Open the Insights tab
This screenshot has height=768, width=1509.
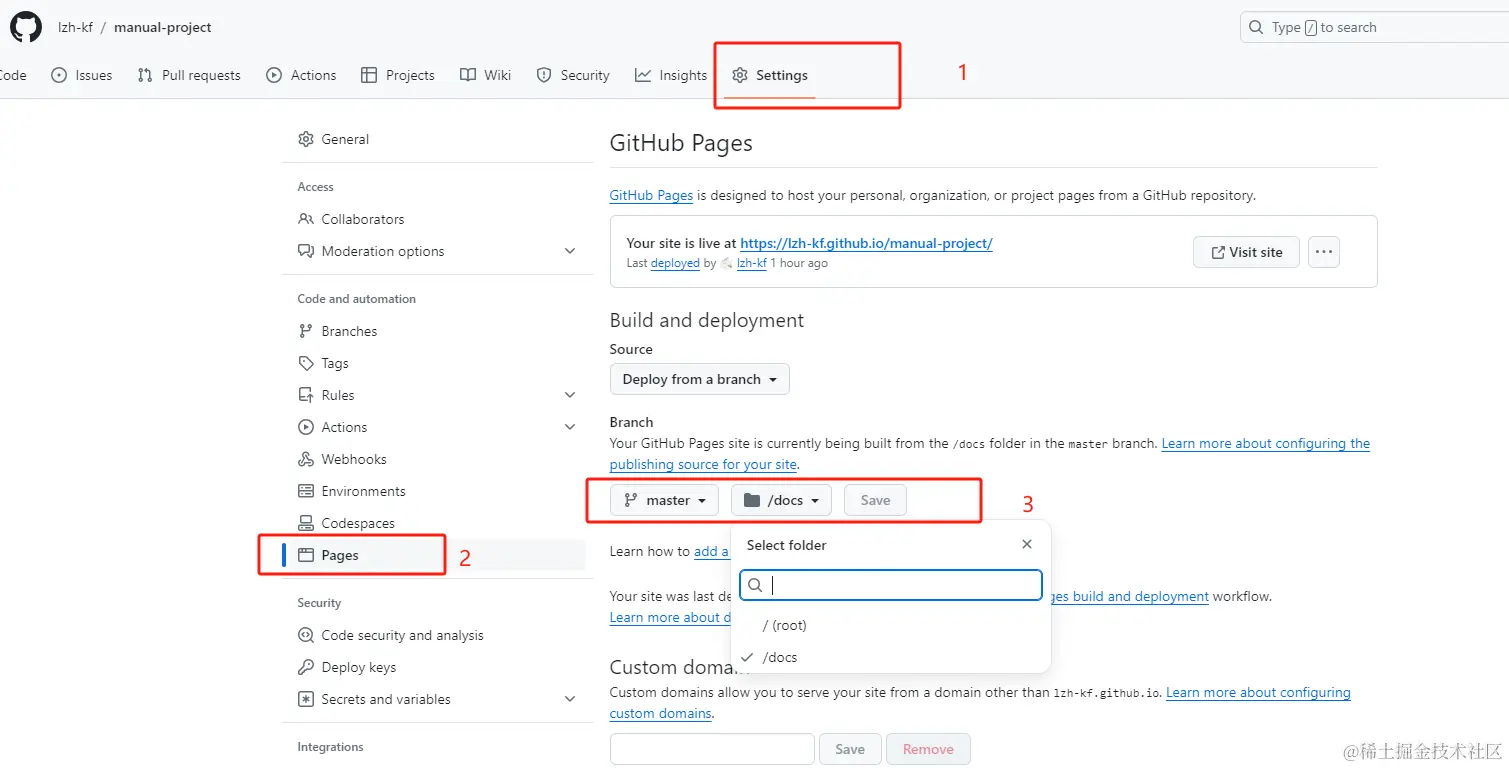pyautogui.click(x=671, y=75)
